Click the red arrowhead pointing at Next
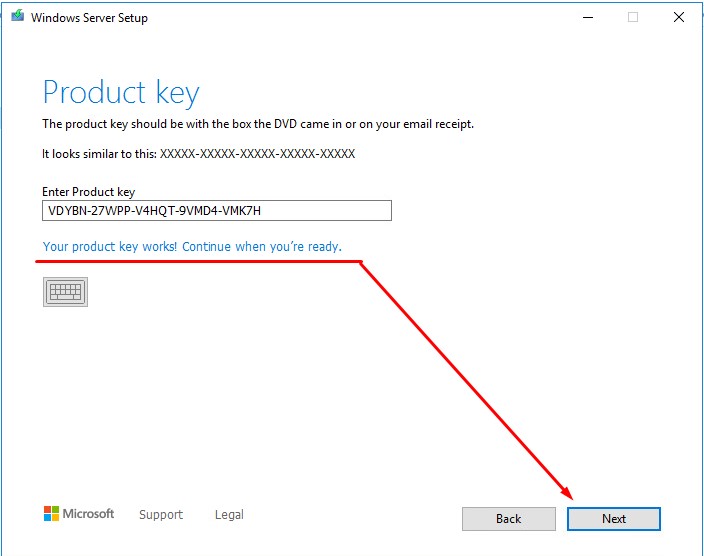 tap(568, 491)
